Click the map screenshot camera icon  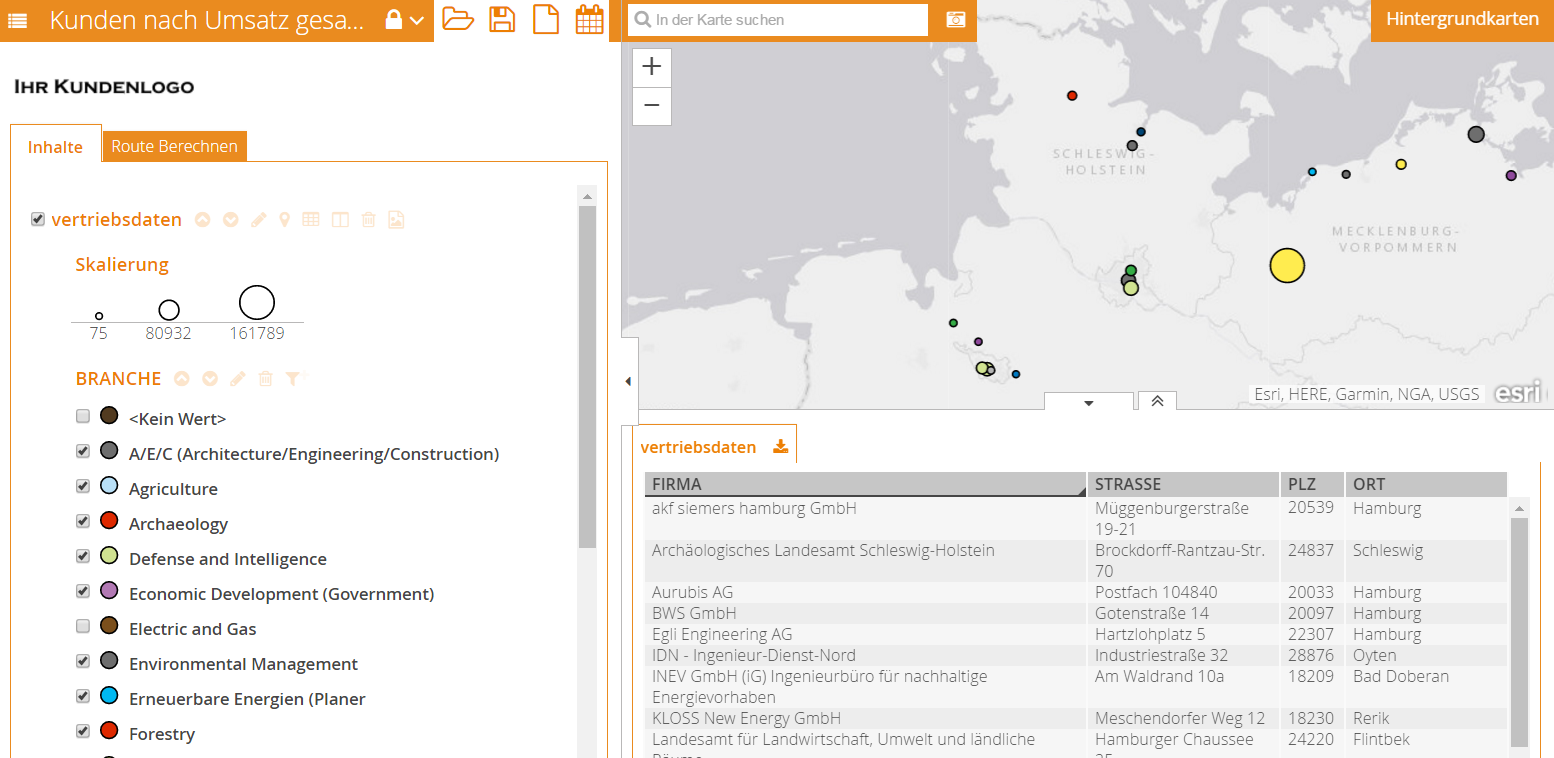pyautogui.click(x=956, y=20)
